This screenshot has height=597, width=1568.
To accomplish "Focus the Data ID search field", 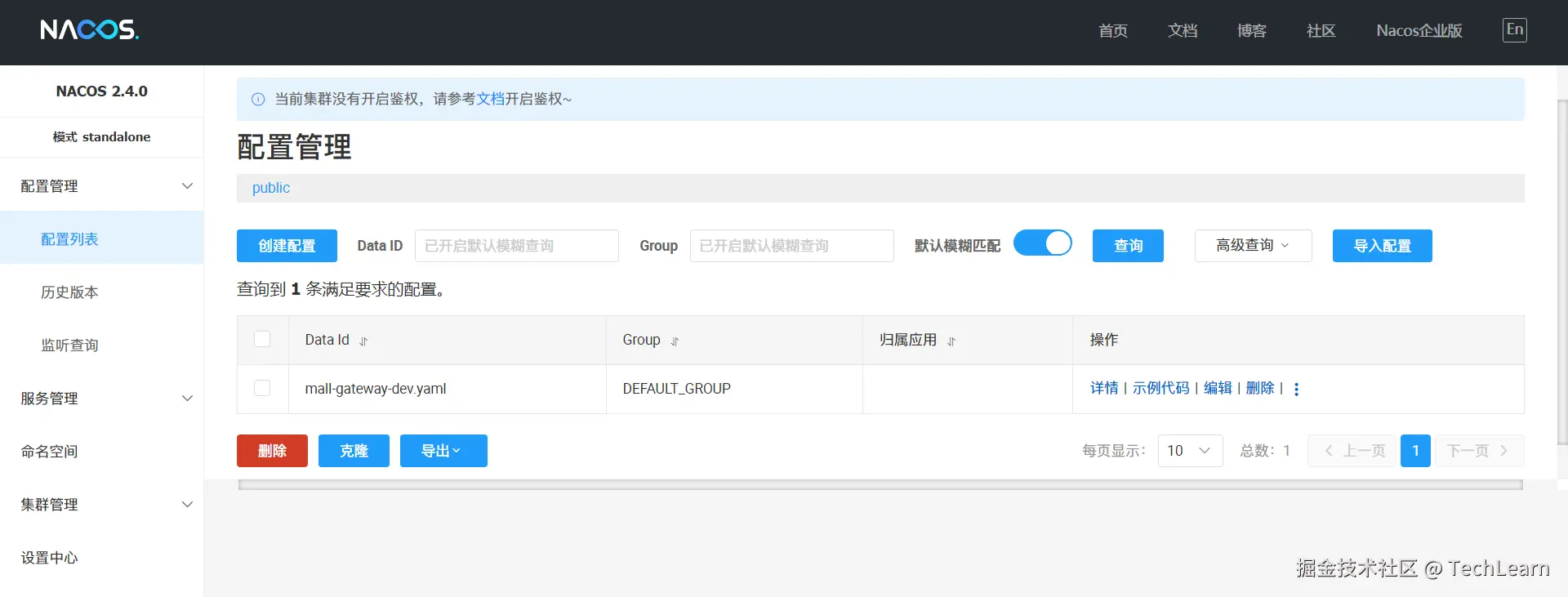I will (x=517, y=246).
